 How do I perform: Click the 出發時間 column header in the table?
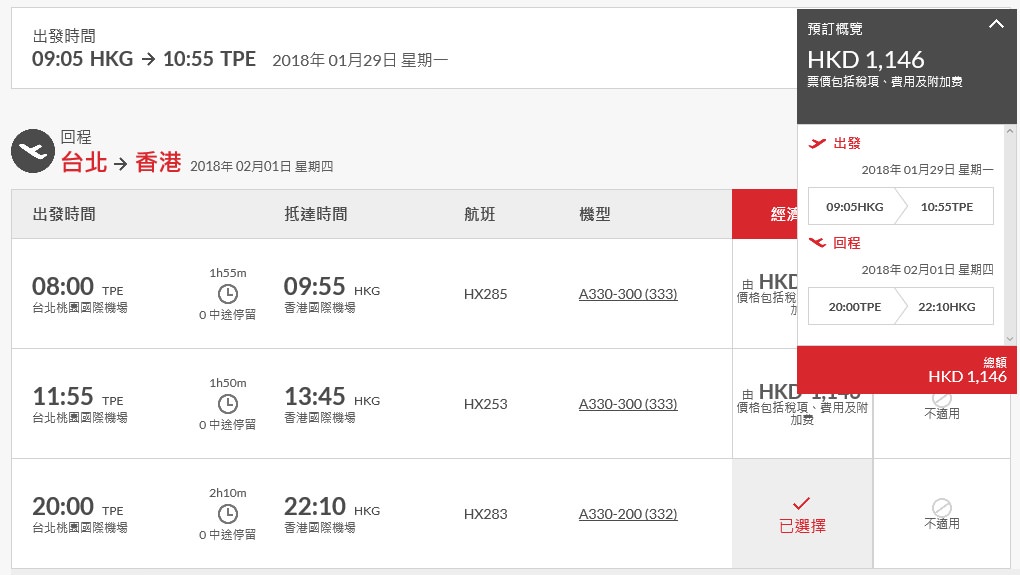coord(64,214)
